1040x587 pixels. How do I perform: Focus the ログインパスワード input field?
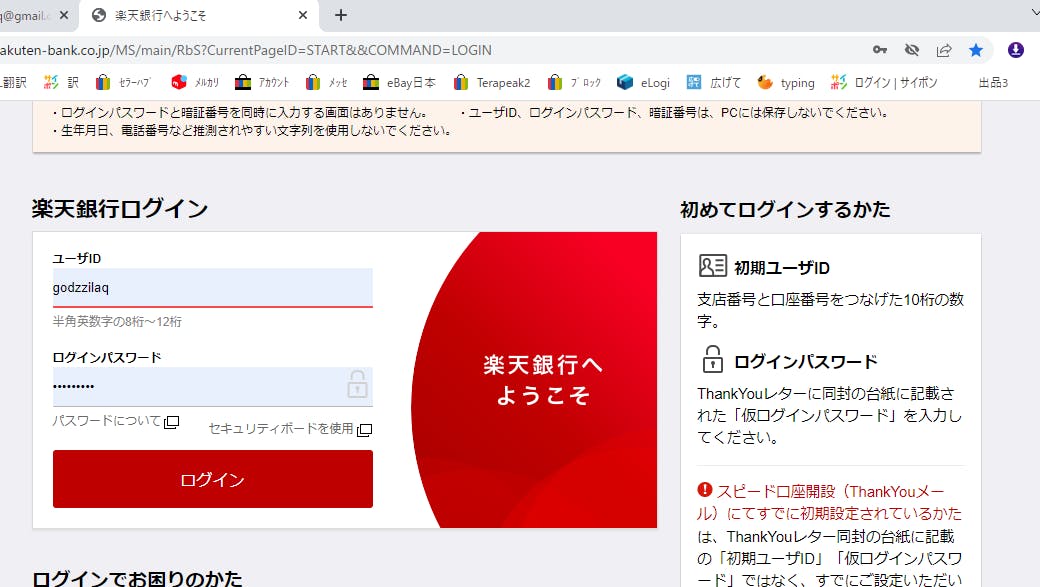[x=213, y=386]
